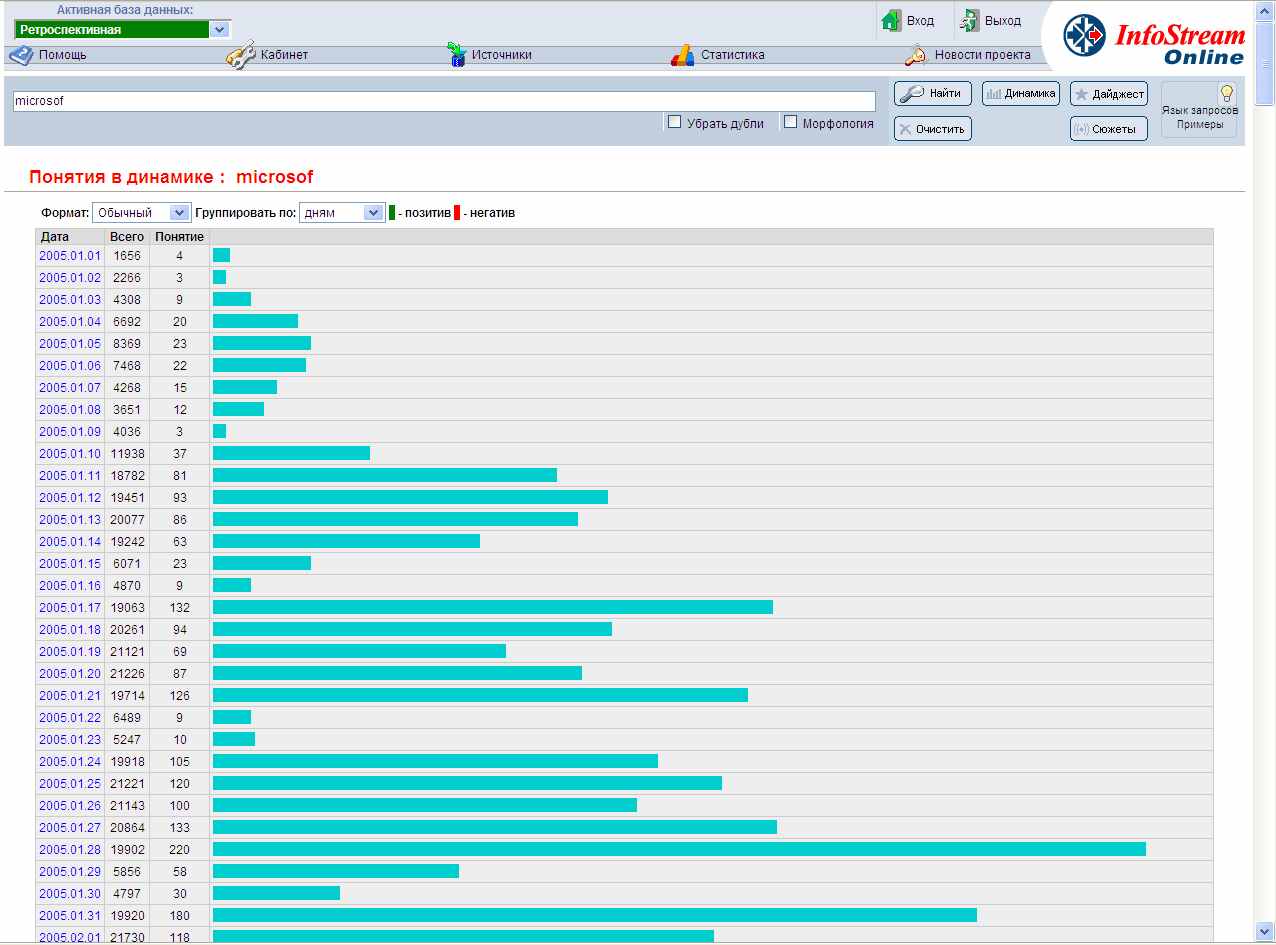The height and width of the screenshot is (945, 1276).
Task: Open the Группировать по dropdown
Action: tap(342, 212)
